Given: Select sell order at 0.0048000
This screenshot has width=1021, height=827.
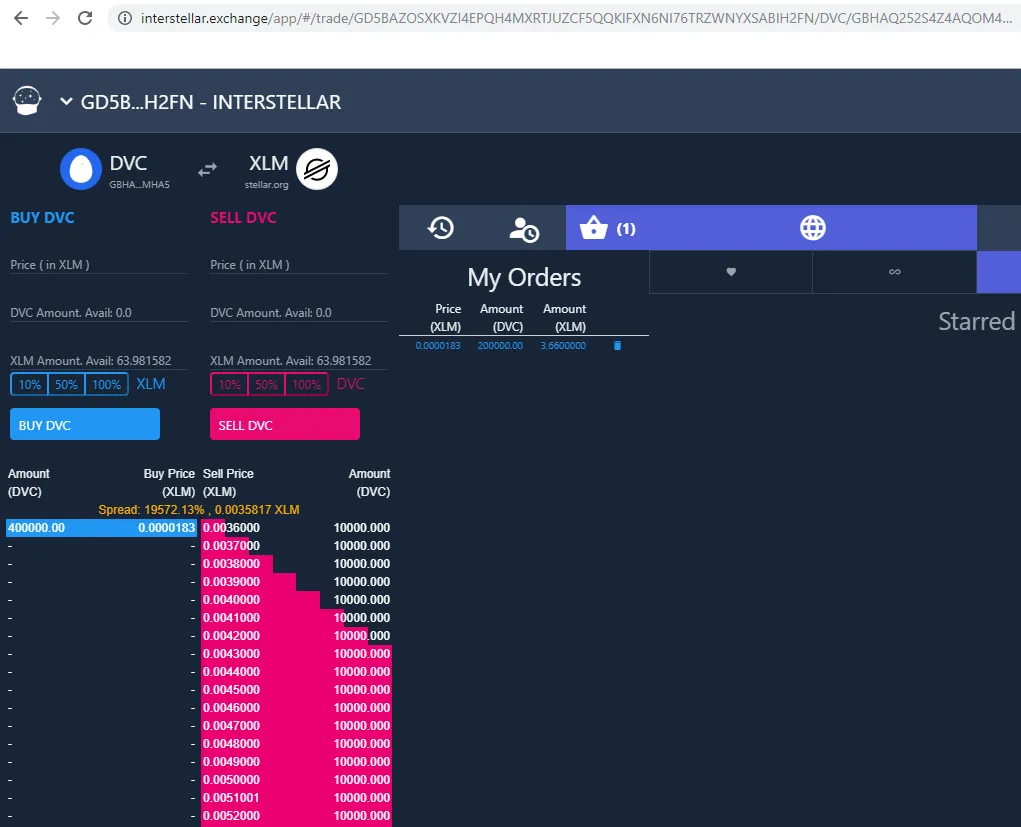Looking at the screenshot, I should (x=296, y=744).
